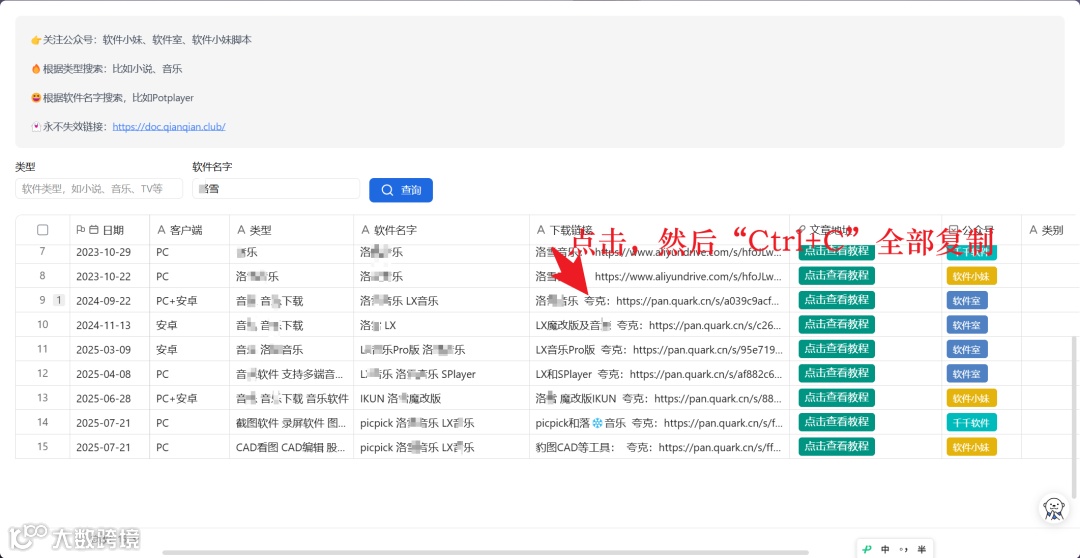Click the 软件小妹 tag in row 15
The height and width of the screenshot is (558, 1080).
(x=971, y=447)
